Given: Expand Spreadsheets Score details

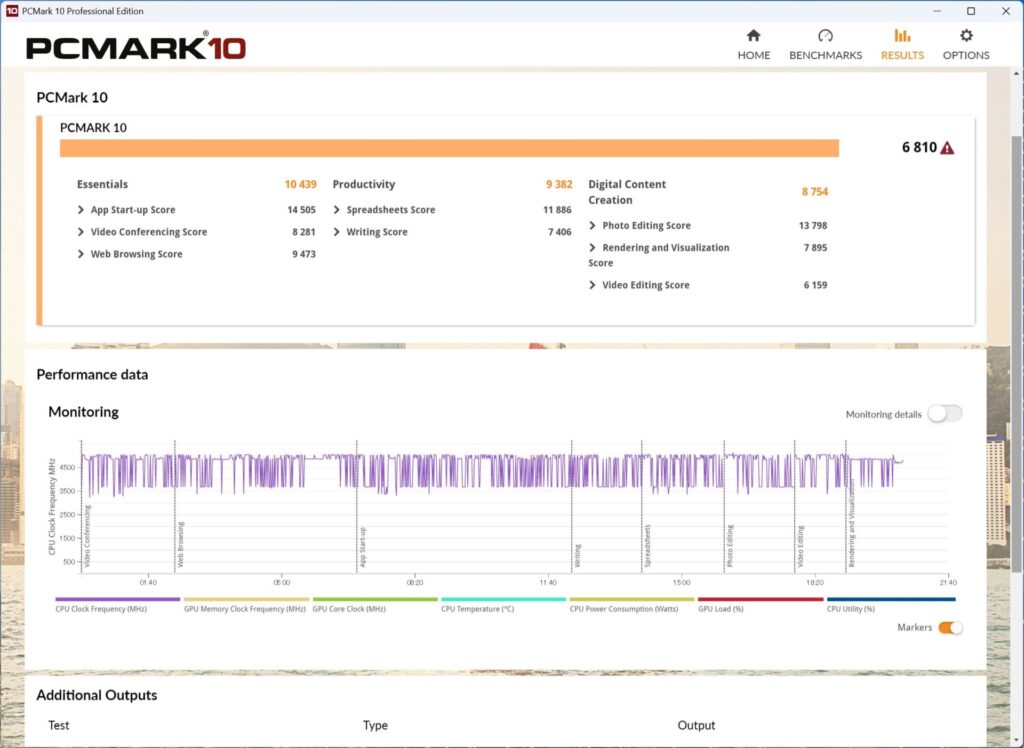Looking at the screenshot, I should pos(336,210).
